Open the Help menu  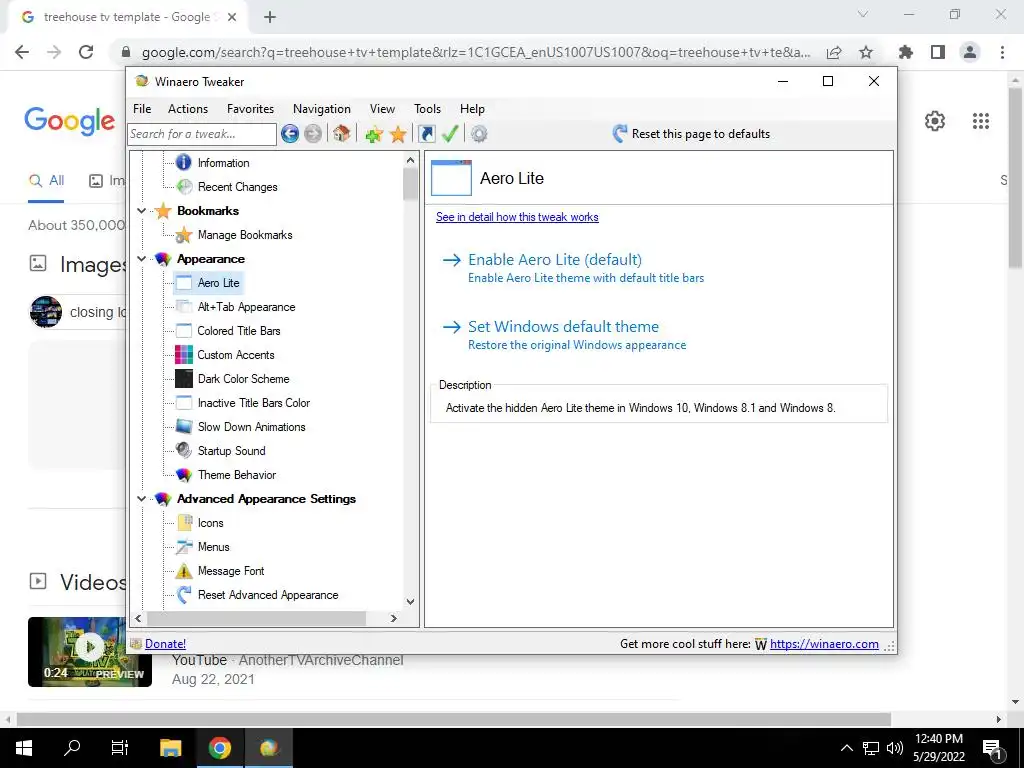(472, 109)
